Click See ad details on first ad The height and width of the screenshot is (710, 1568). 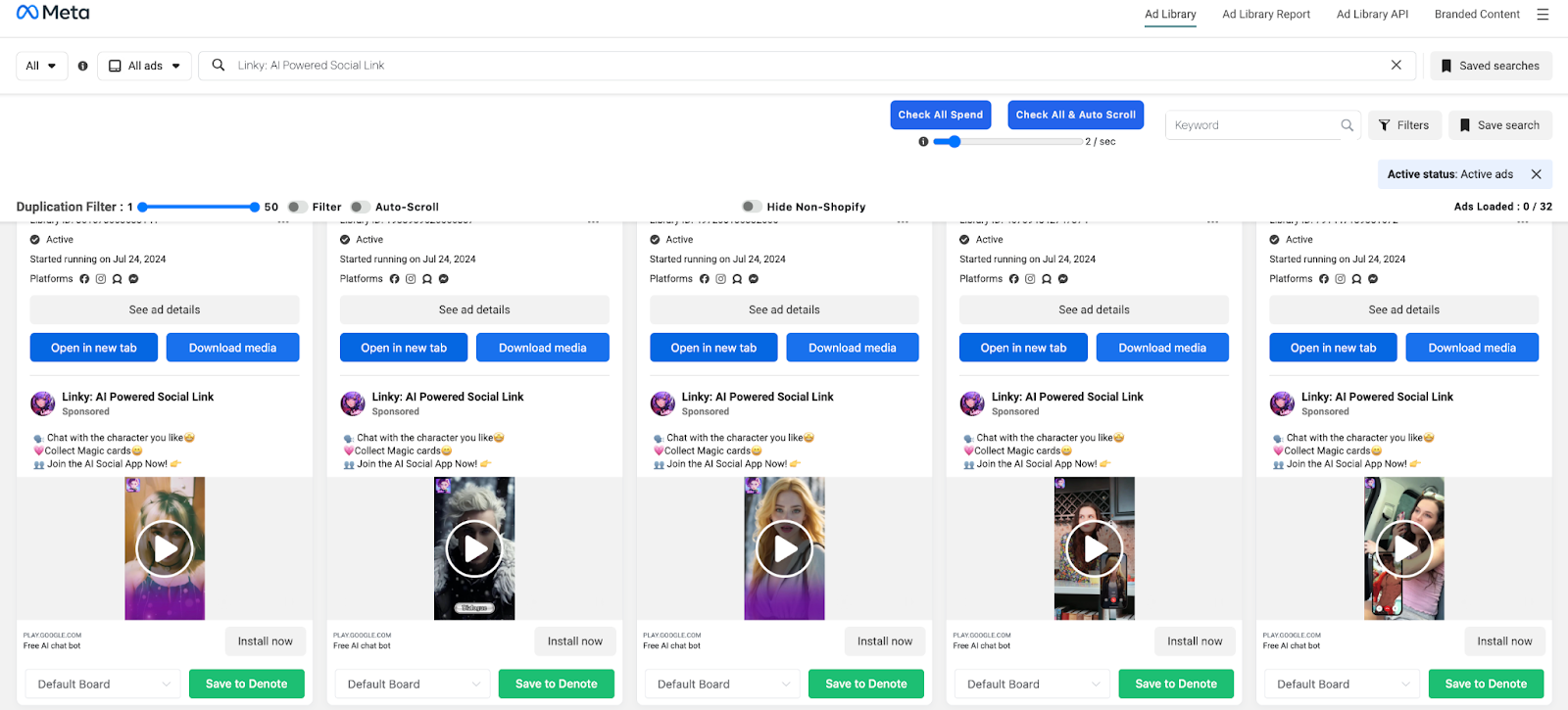[165, 309]
